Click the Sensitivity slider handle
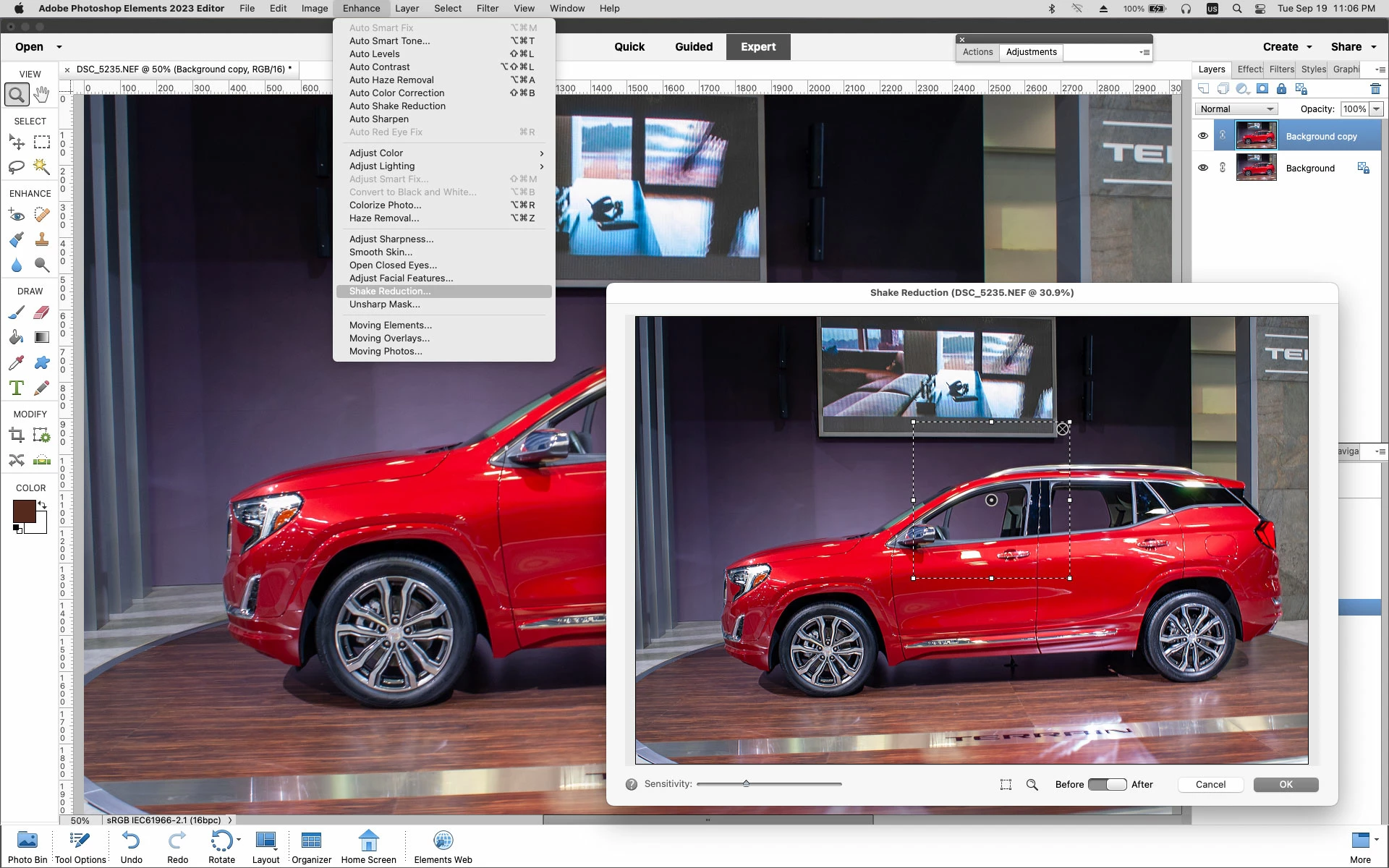 pyautogui.click(x=746, y=784)
